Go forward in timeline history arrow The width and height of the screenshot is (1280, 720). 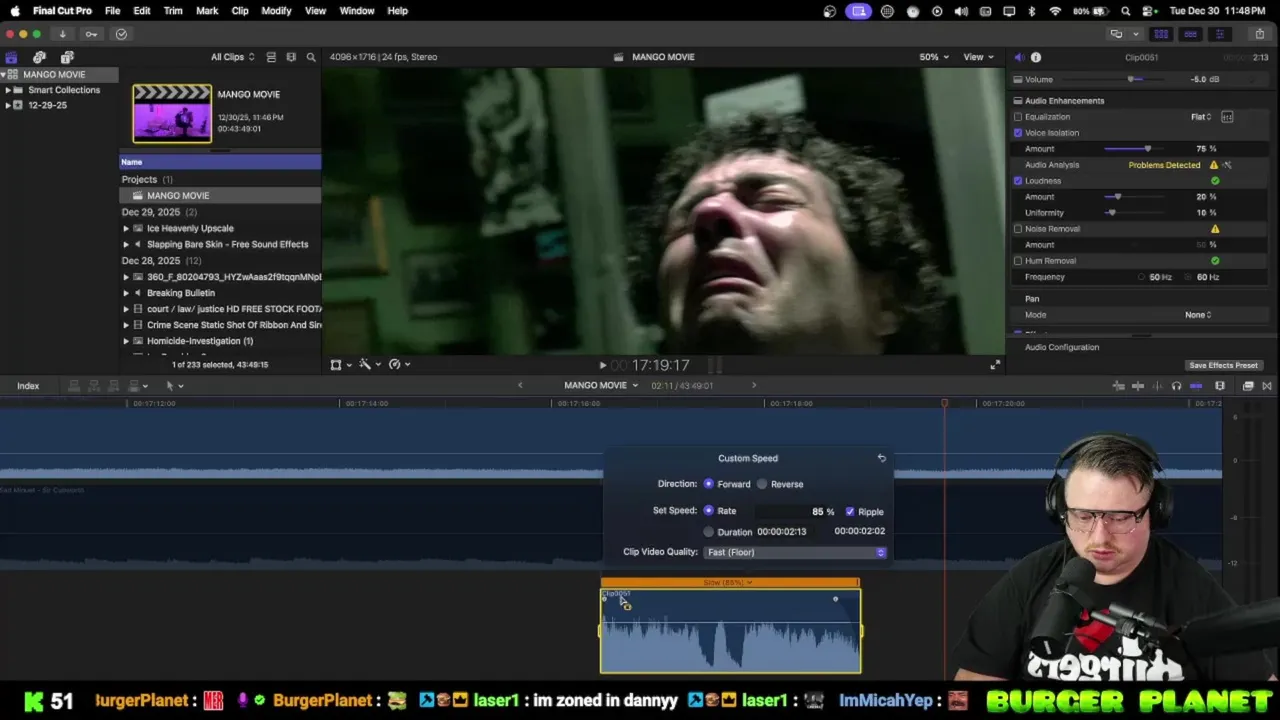[x=754, y=385]
